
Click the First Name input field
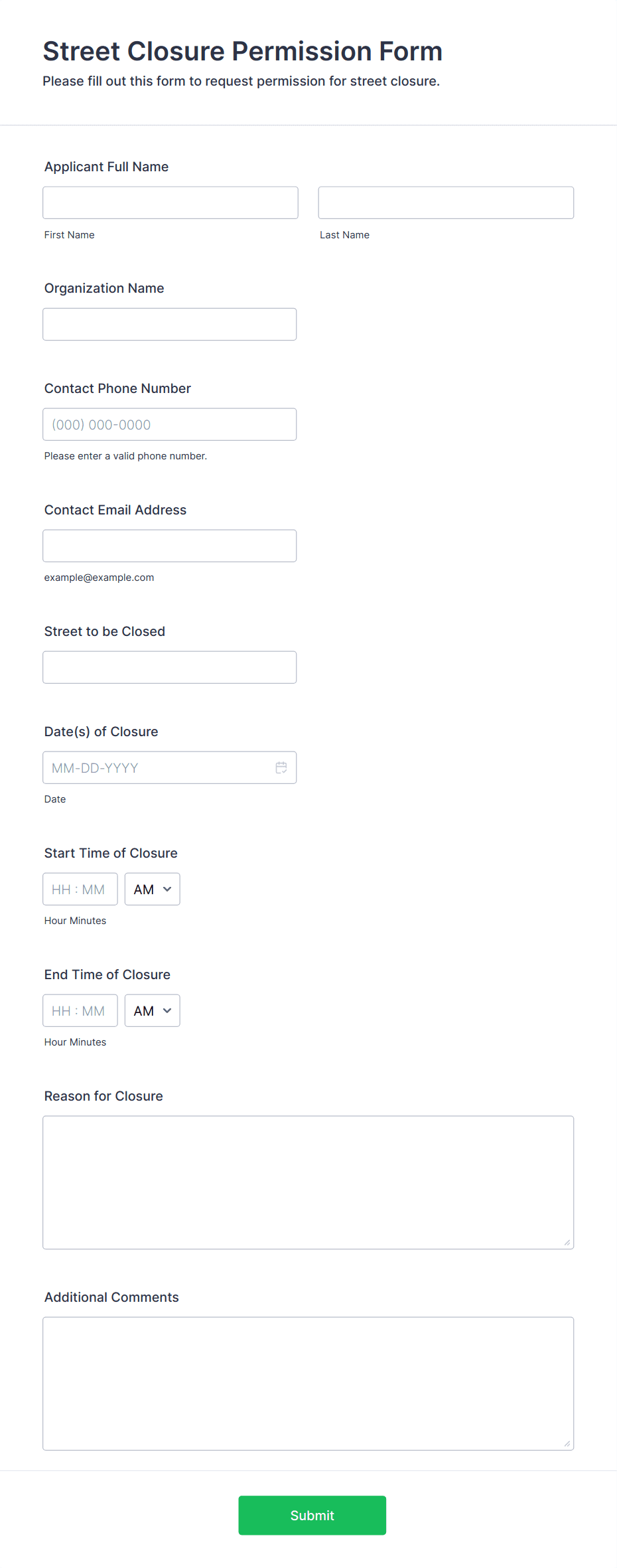(171, 202)
